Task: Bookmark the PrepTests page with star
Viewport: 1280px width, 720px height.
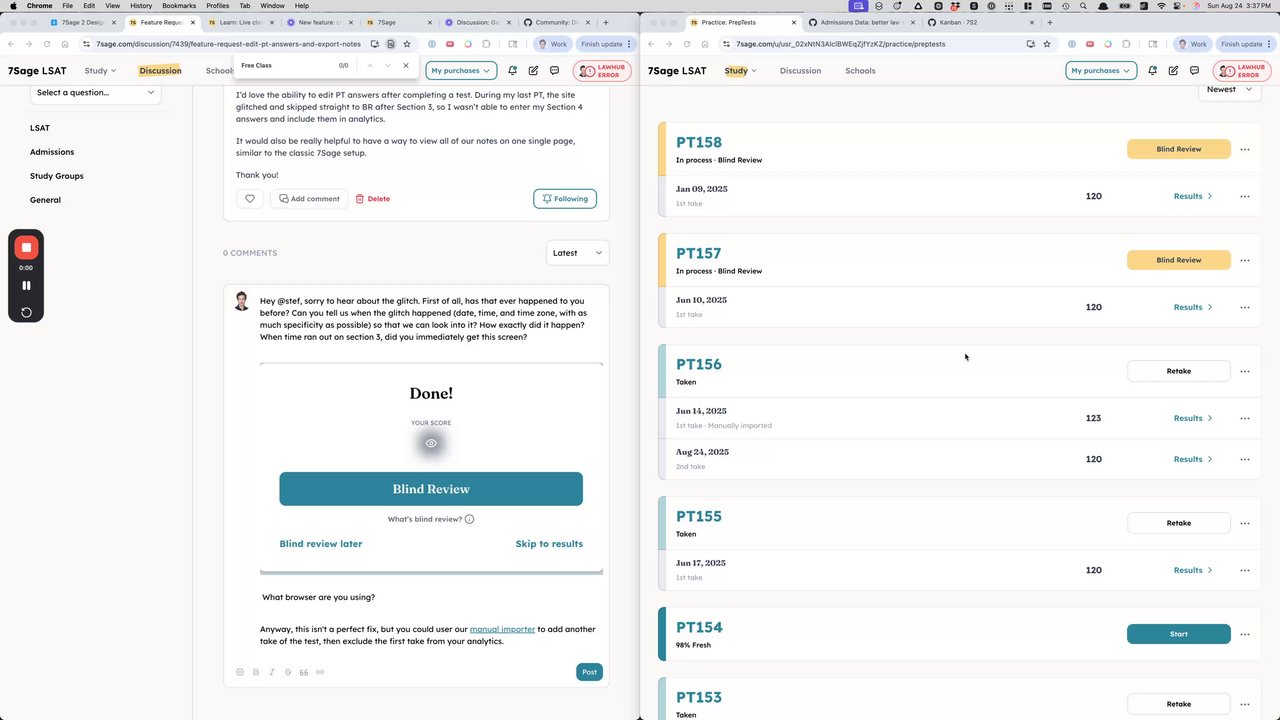Action: [1047, 44]
